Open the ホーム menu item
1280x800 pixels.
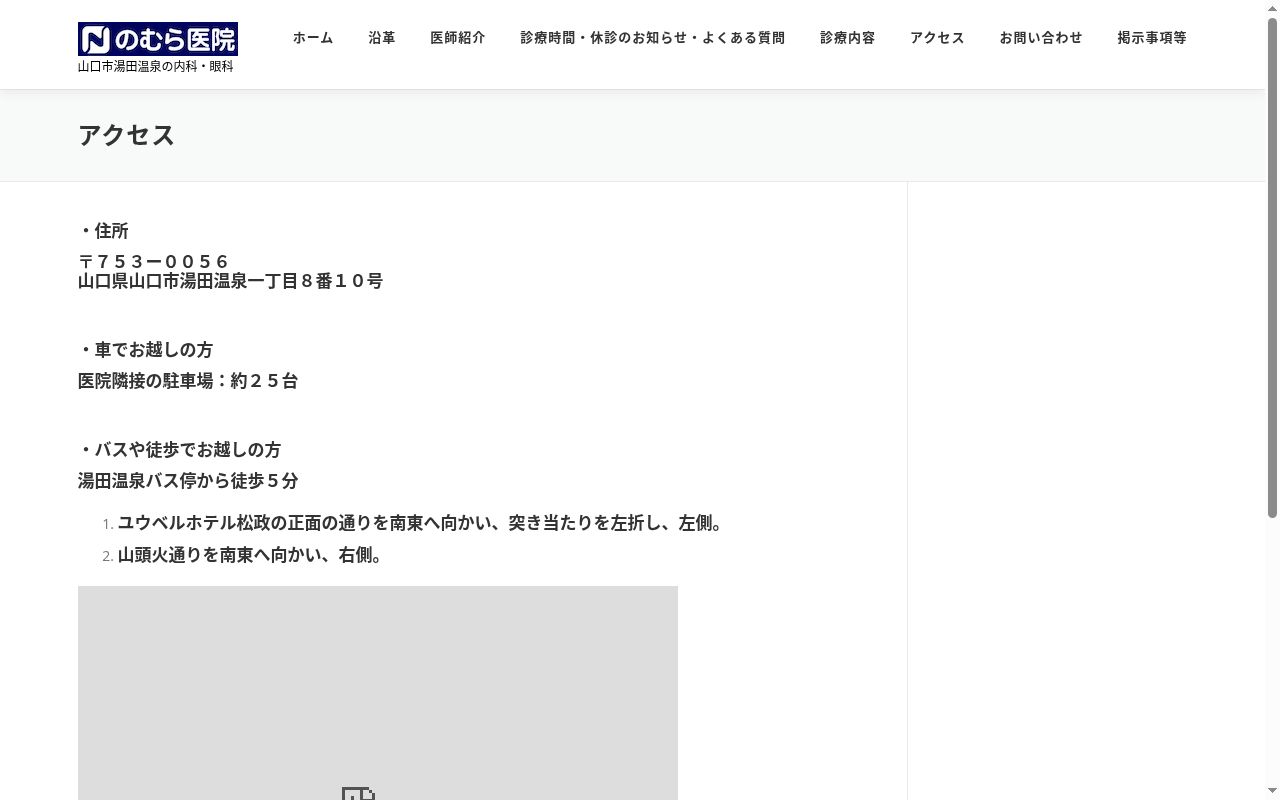(313, 38)
